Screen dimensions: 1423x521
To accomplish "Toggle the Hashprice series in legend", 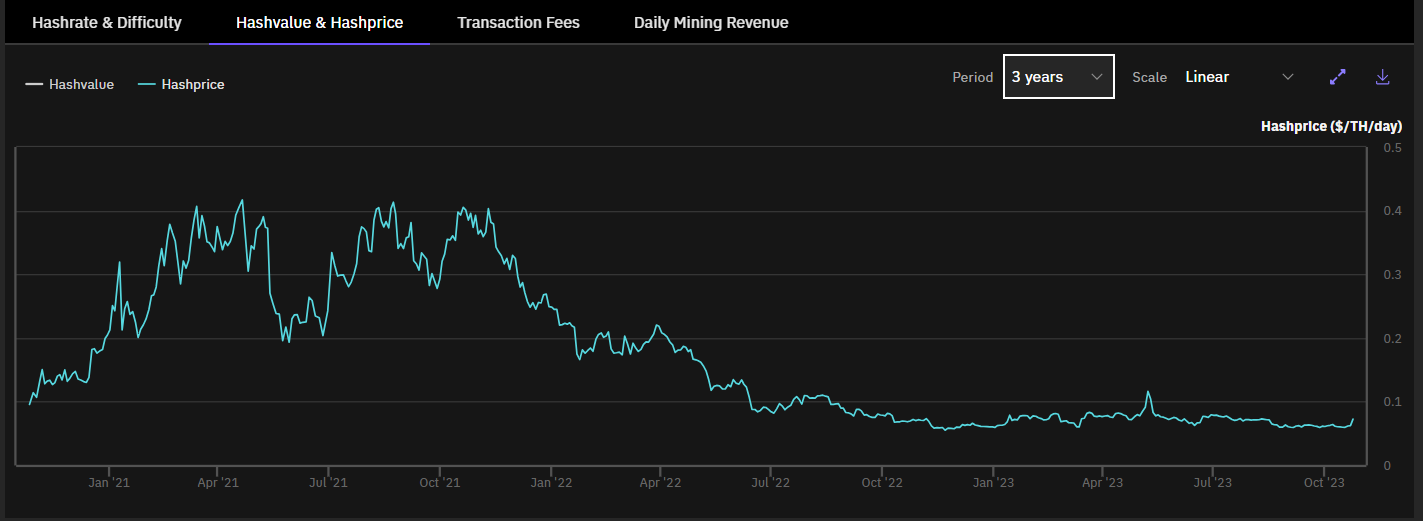I will pos(181,84).
